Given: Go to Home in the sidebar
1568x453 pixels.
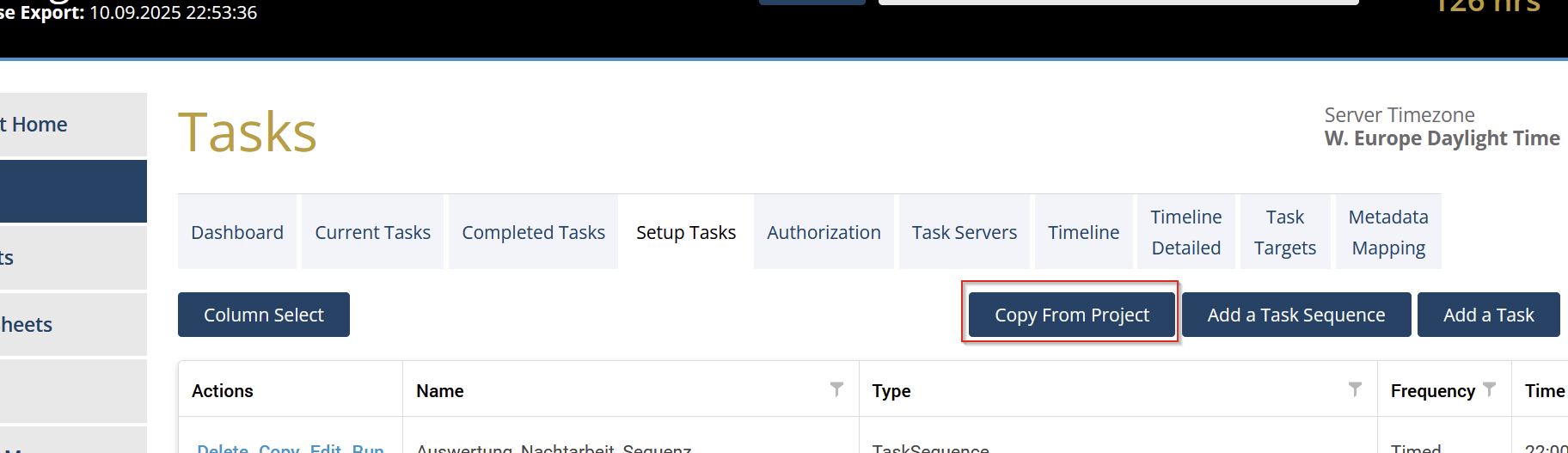Looking at the screenshot, I should 39,125.
